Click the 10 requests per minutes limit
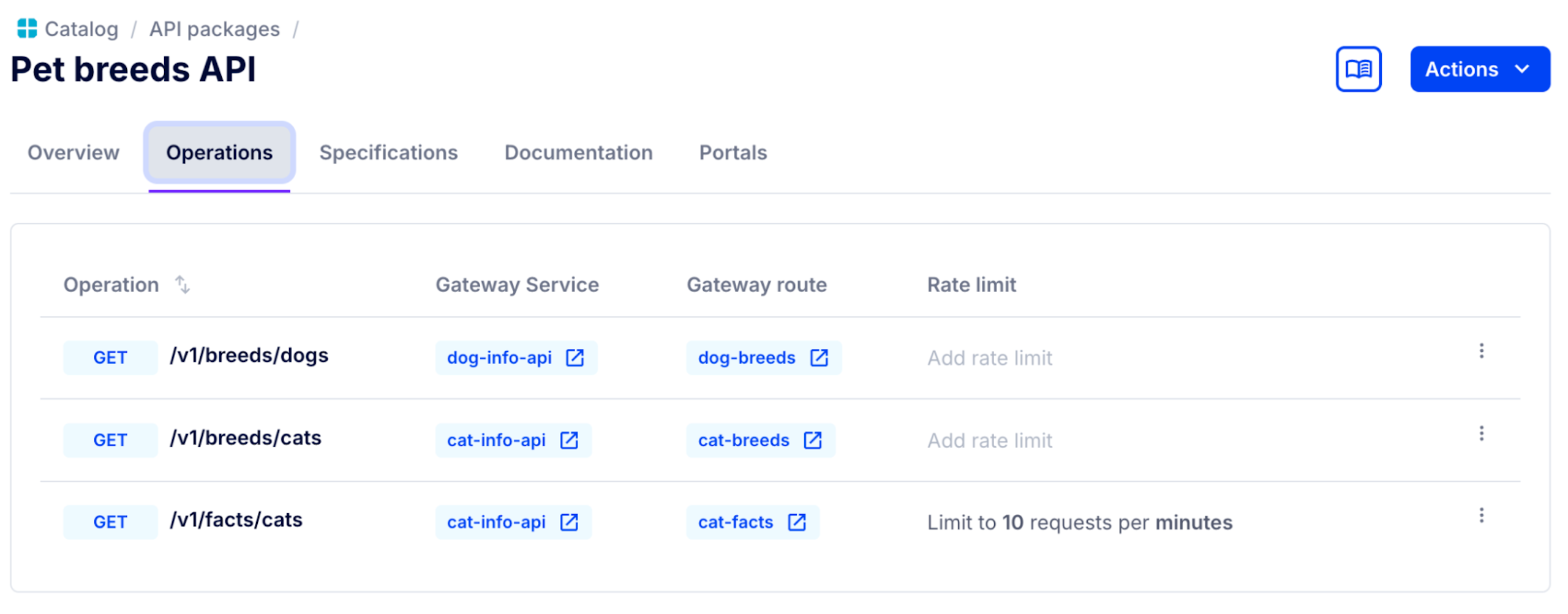 [1079, 523]
